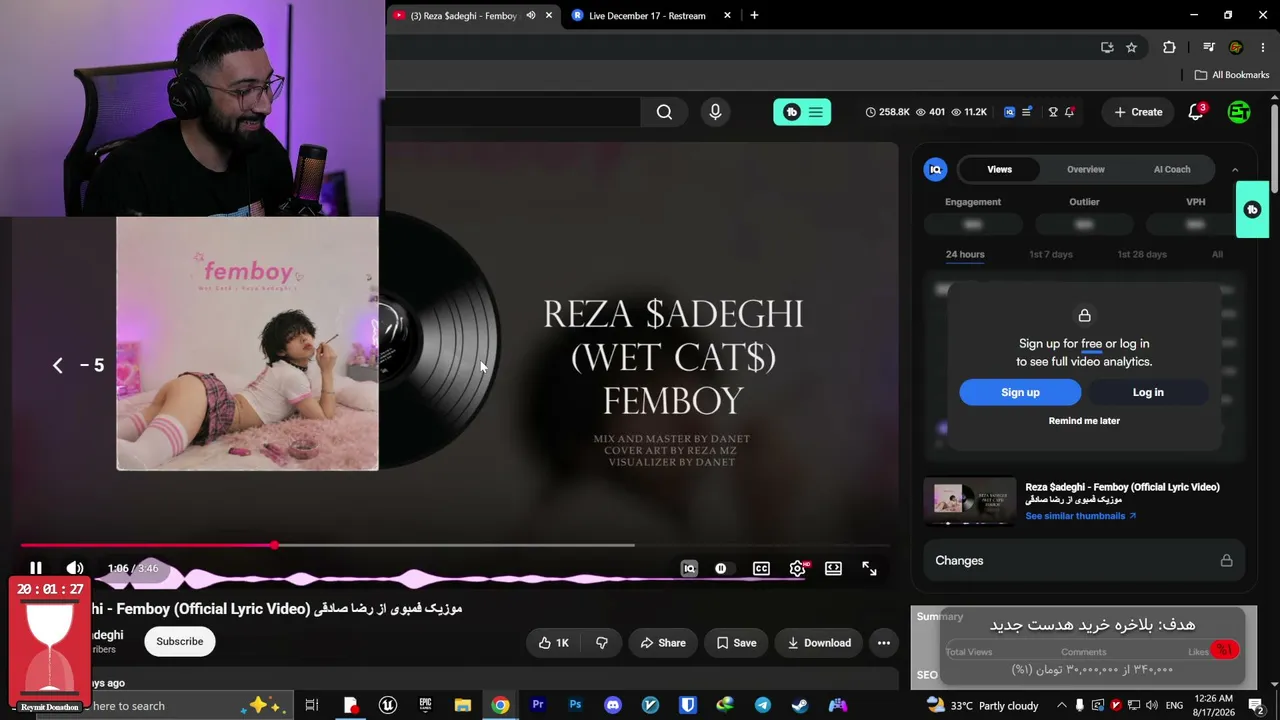The image size is (1280, 720).
Task: Open File Explorer from the taskbar
Action: tap(463, 705)
